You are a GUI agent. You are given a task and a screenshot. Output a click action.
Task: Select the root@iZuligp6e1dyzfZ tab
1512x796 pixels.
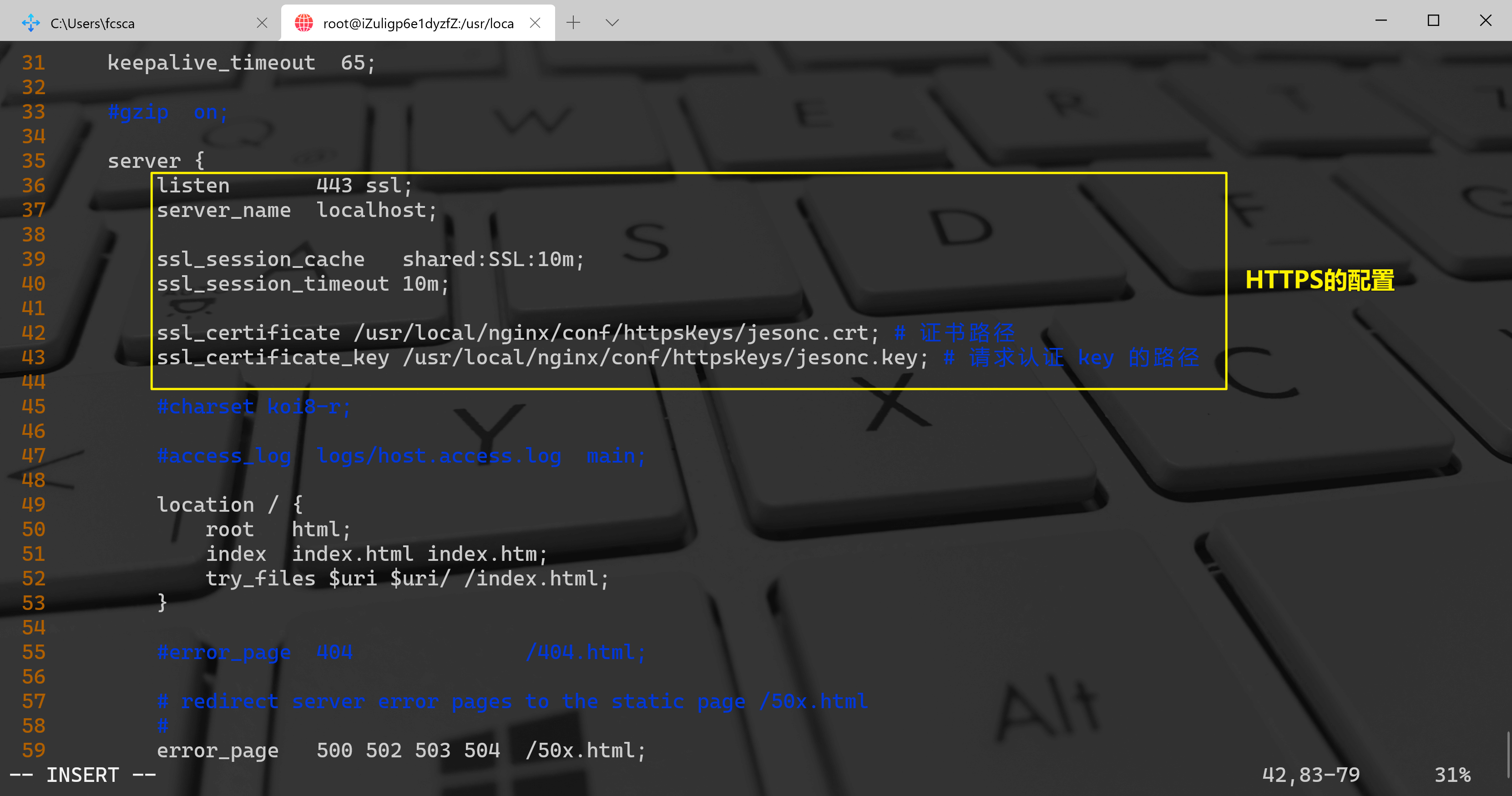tap(418, 23)
